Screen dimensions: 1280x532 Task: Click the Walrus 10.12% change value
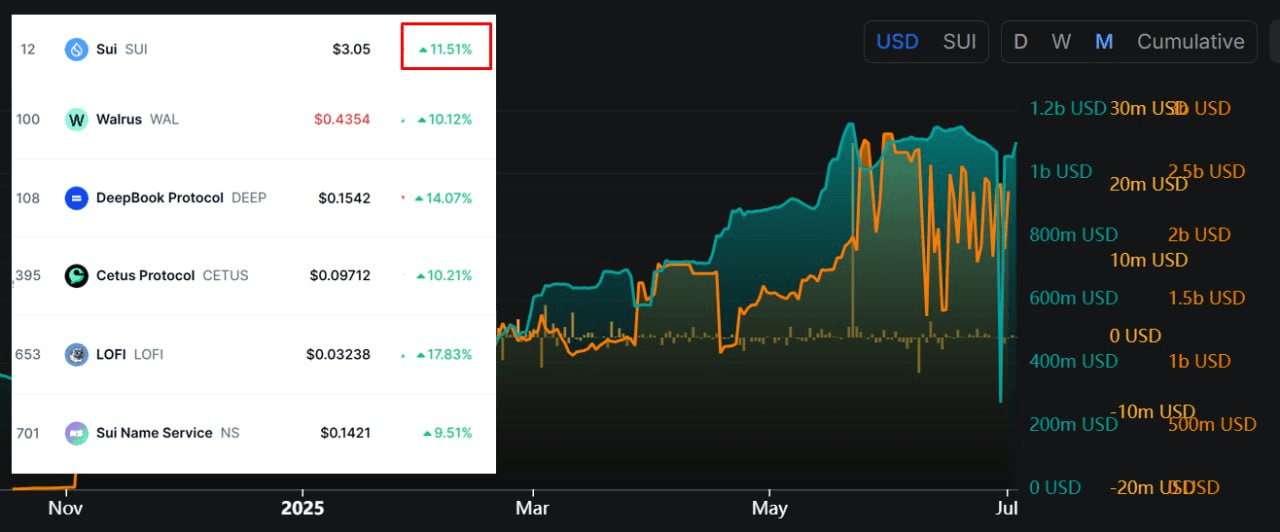coord(445,120)
